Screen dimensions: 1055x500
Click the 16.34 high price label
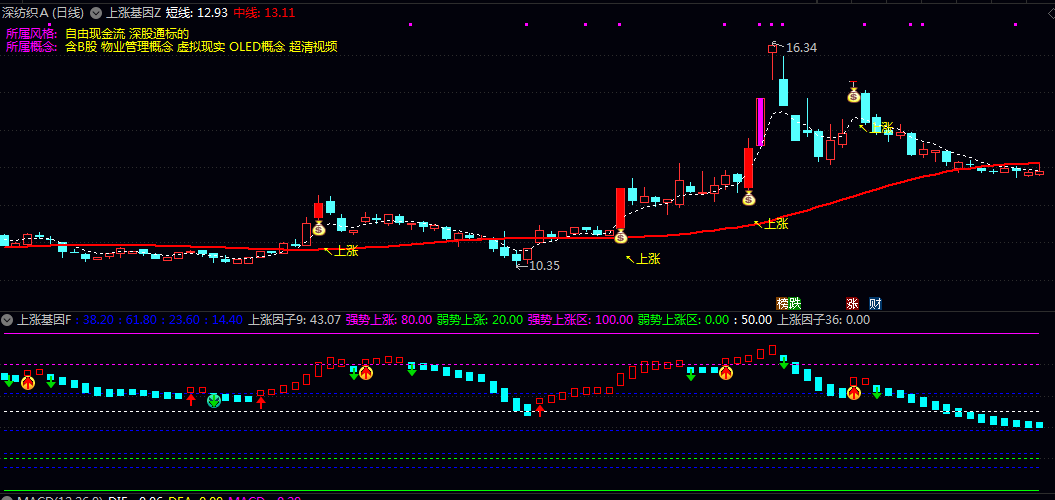(x=801, y=48)
